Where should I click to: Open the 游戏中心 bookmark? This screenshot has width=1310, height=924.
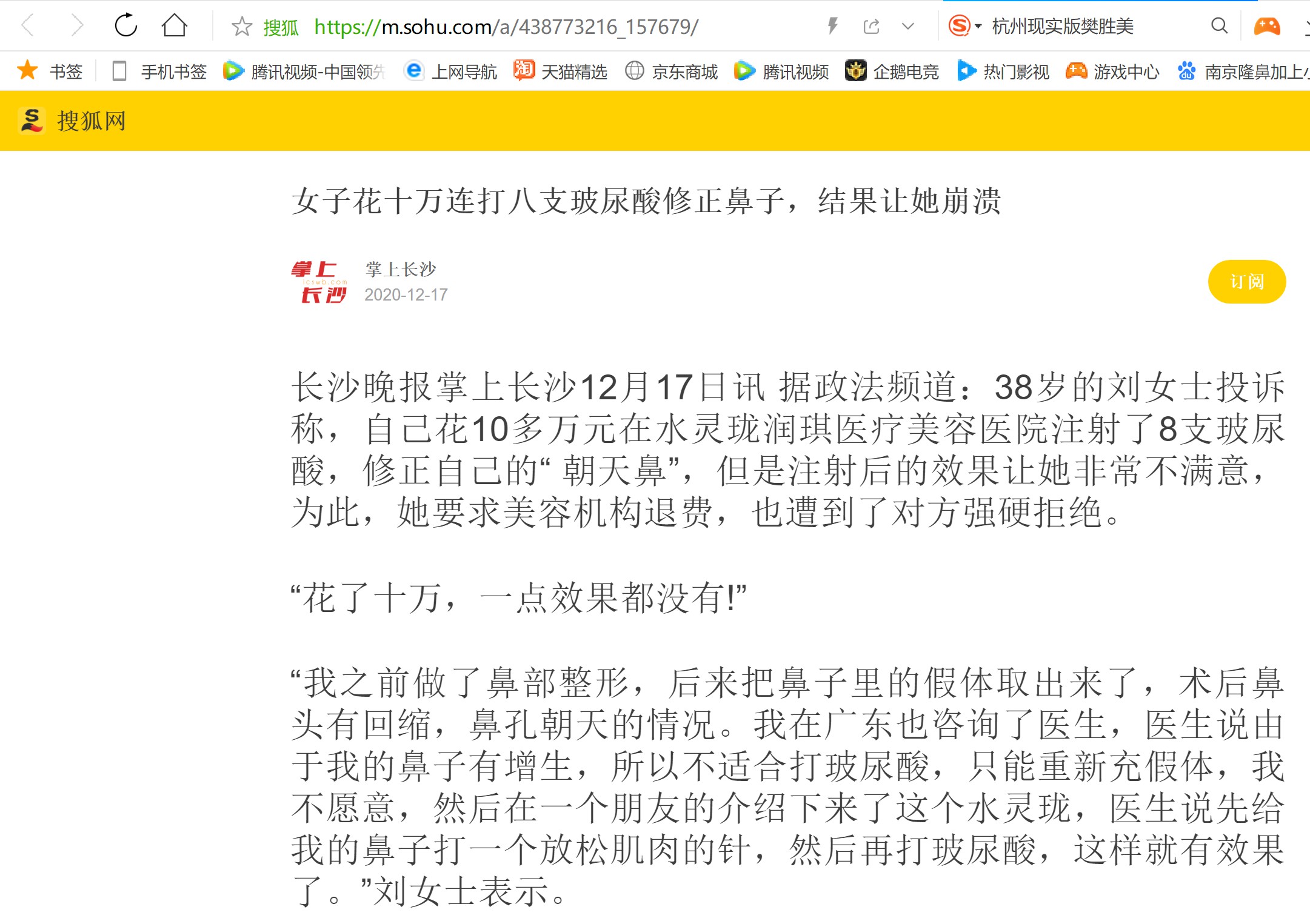[1112, 71]
